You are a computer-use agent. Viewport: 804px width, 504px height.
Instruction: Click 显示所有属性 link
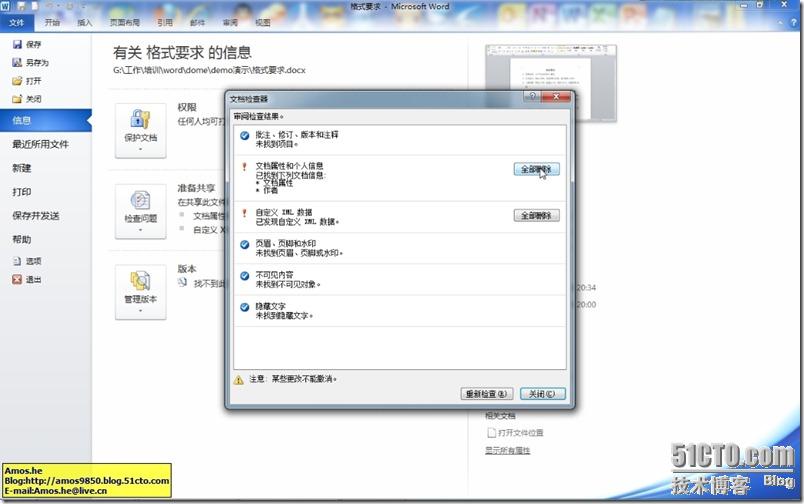508,450
